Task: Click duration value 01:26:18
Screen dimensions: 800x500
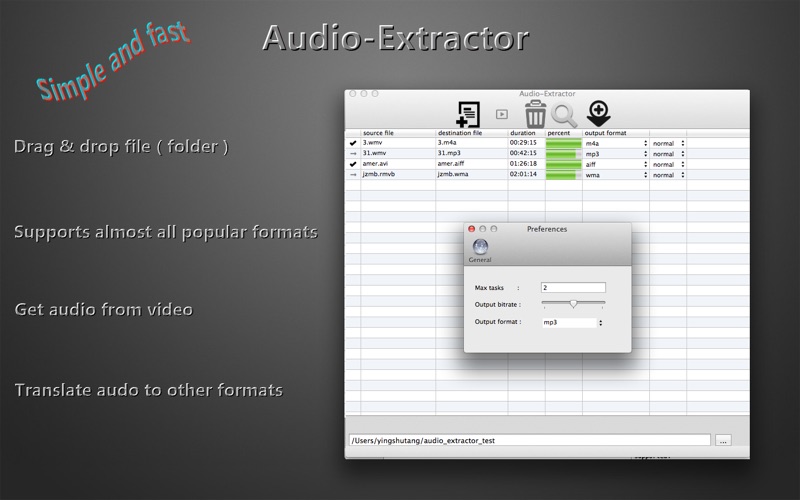Action: point(523,164)
